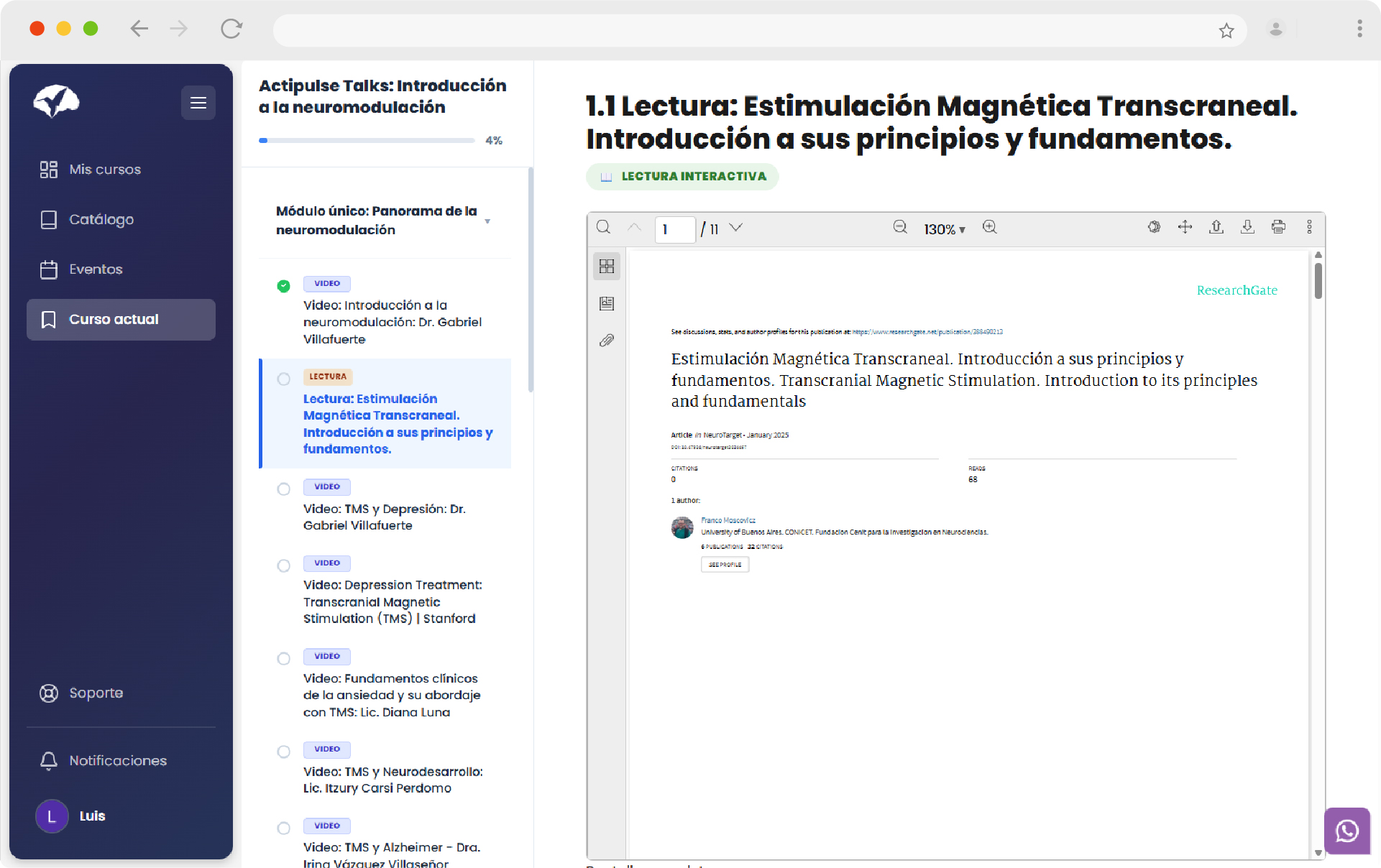The height and width of the screenshot is (868, 1381).
Task: Mark Depression Treatment video complete
Action: 284,565
